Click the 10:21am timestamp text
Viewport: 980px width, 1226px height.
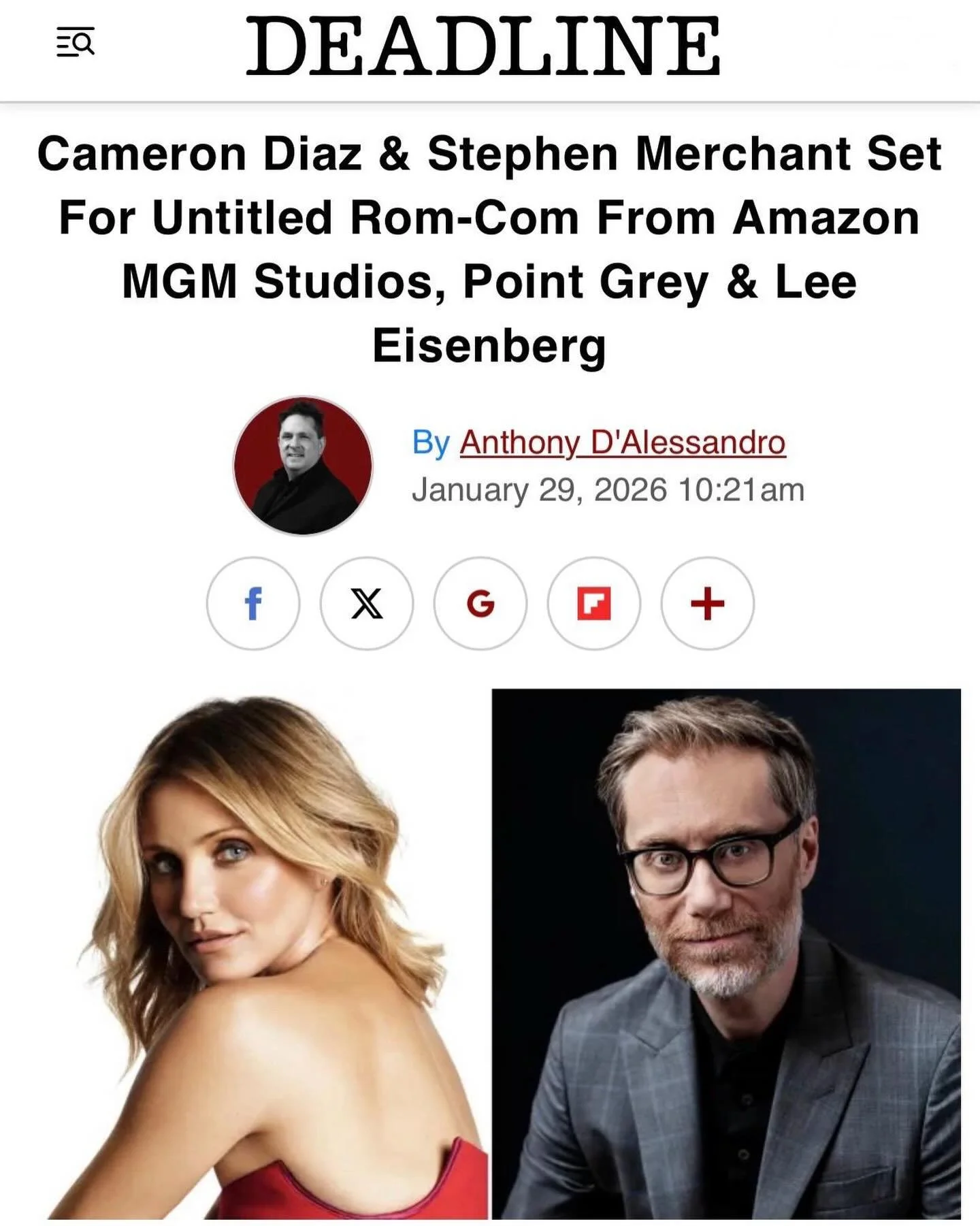(x=742, y=490)
